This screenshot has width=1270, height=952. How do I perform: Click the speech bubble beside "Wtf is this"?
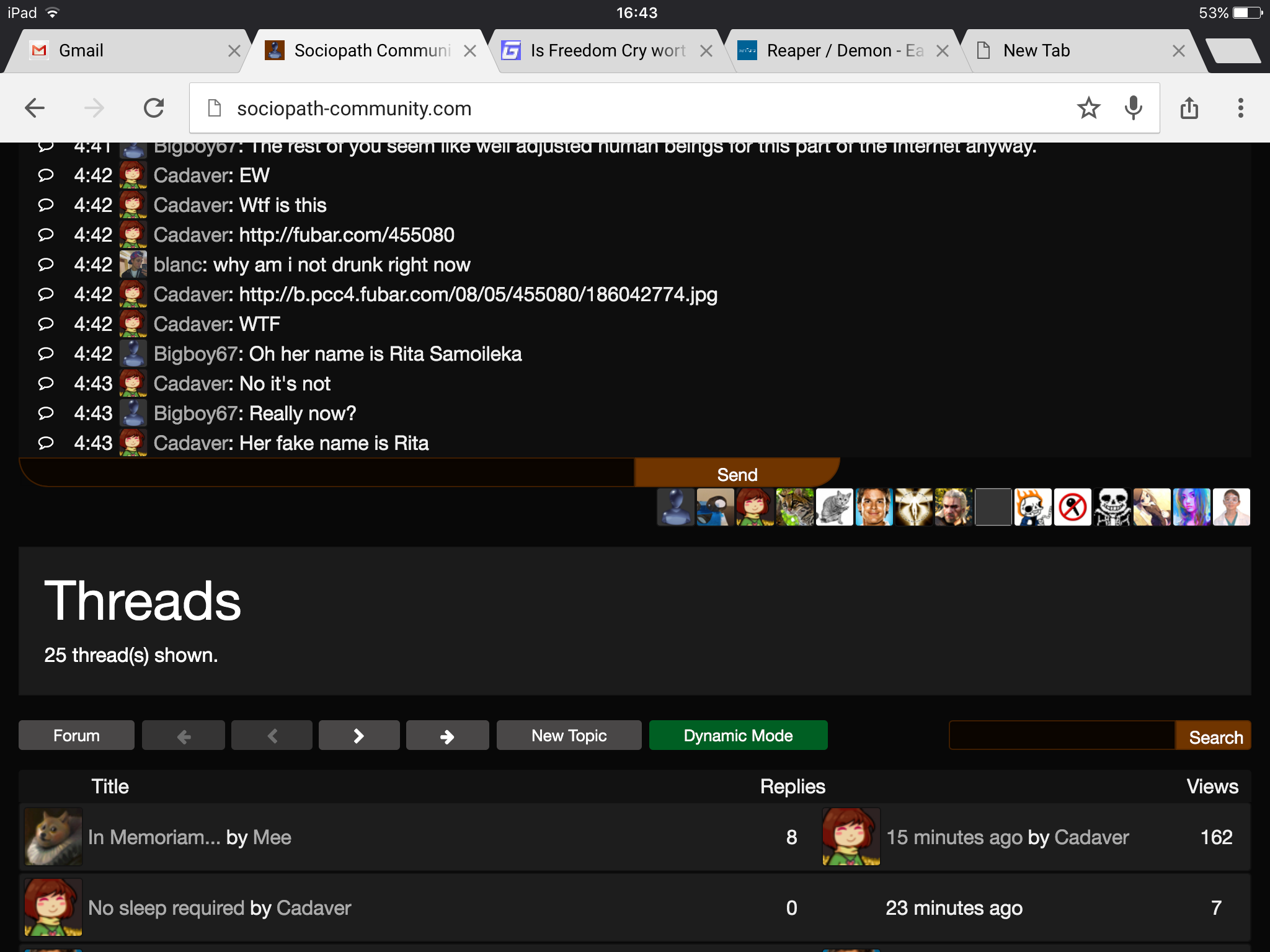46,205
